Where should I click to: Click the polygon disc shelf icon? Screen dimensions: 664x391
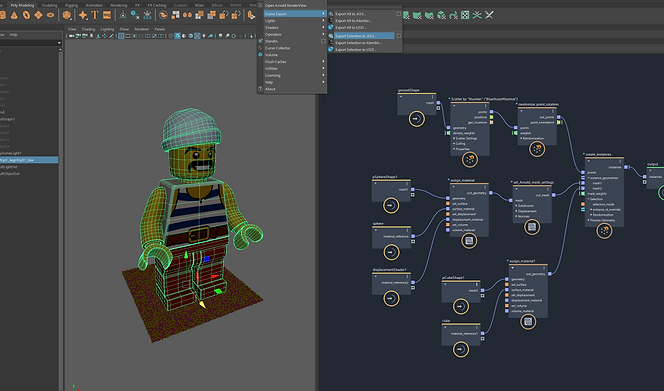[50, 15]
